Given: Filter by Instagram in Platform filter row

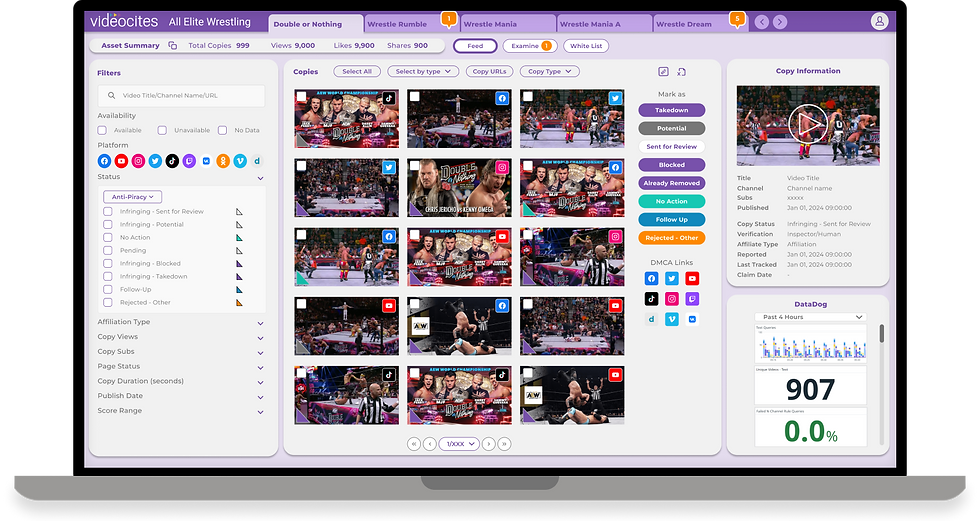Looking at the screenshot, I should [138, 161].
